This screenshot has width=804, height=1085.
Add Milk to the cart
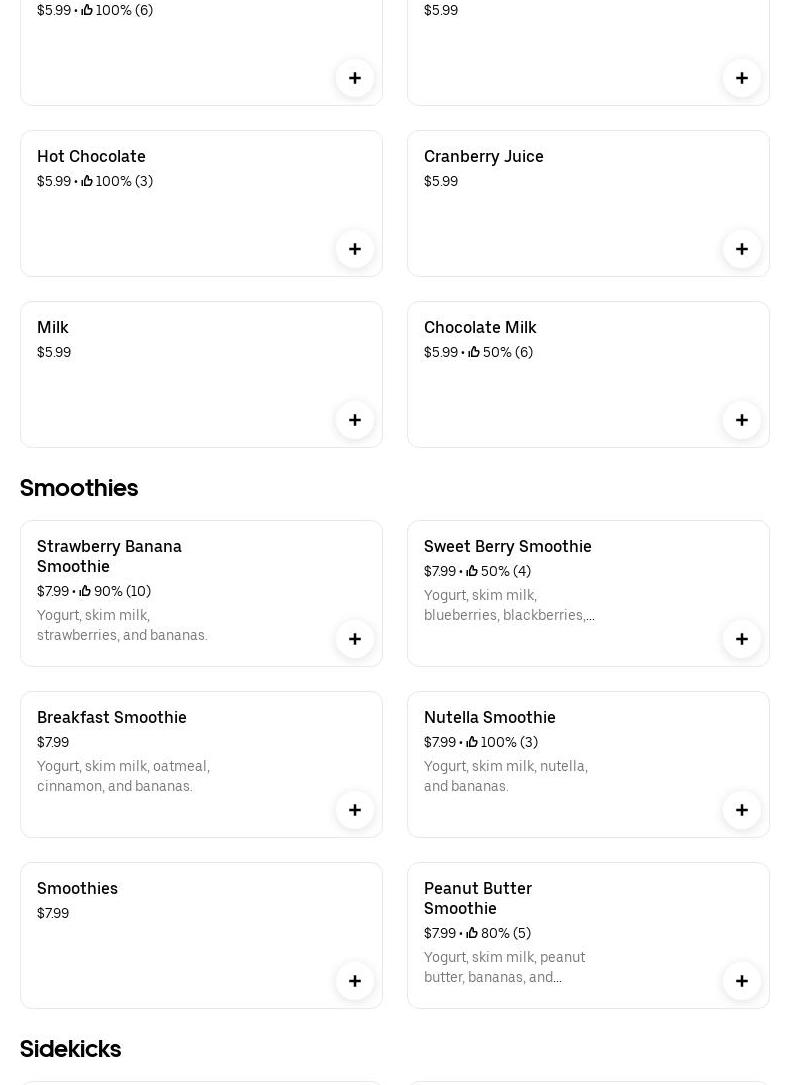click(355, 420)
